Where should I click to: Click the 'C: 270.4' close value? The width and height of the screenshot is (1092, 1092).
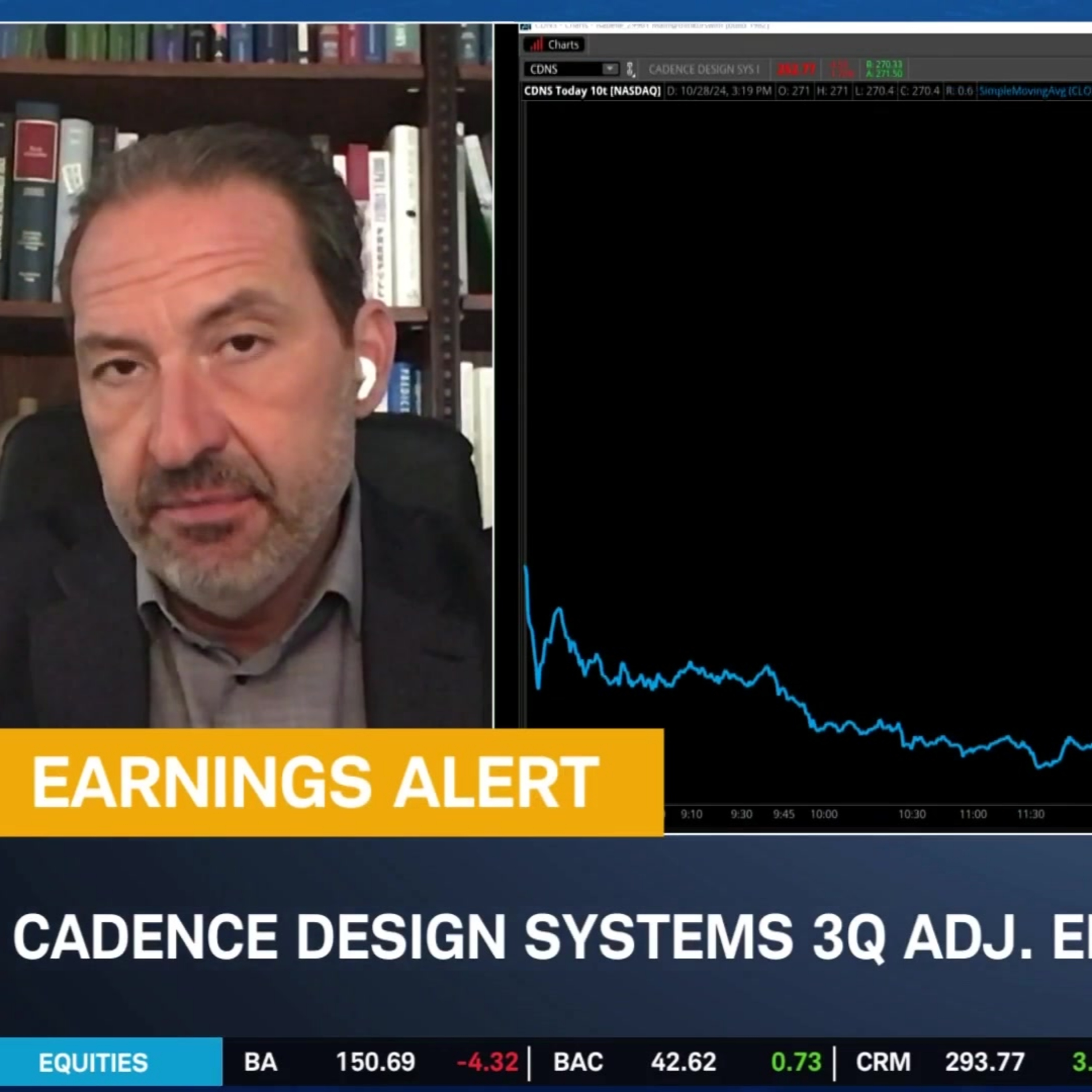(919, 91)
